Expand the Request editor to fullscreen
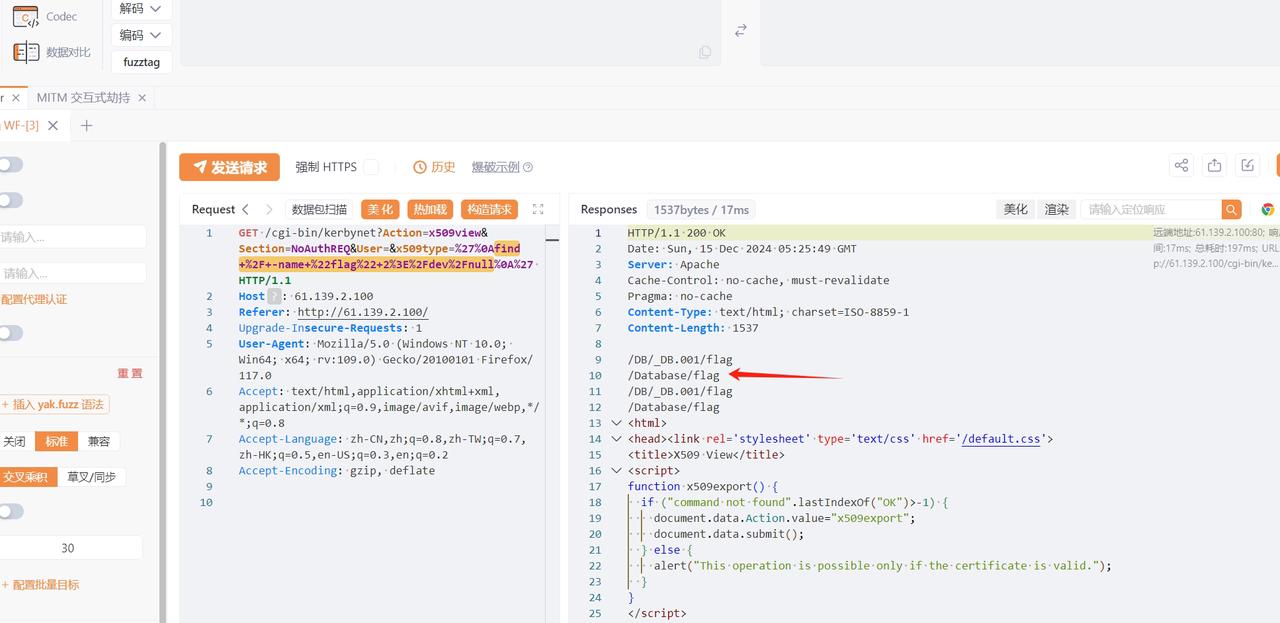This screenshot has height=623, width=1280. click(x=538, y=209)
